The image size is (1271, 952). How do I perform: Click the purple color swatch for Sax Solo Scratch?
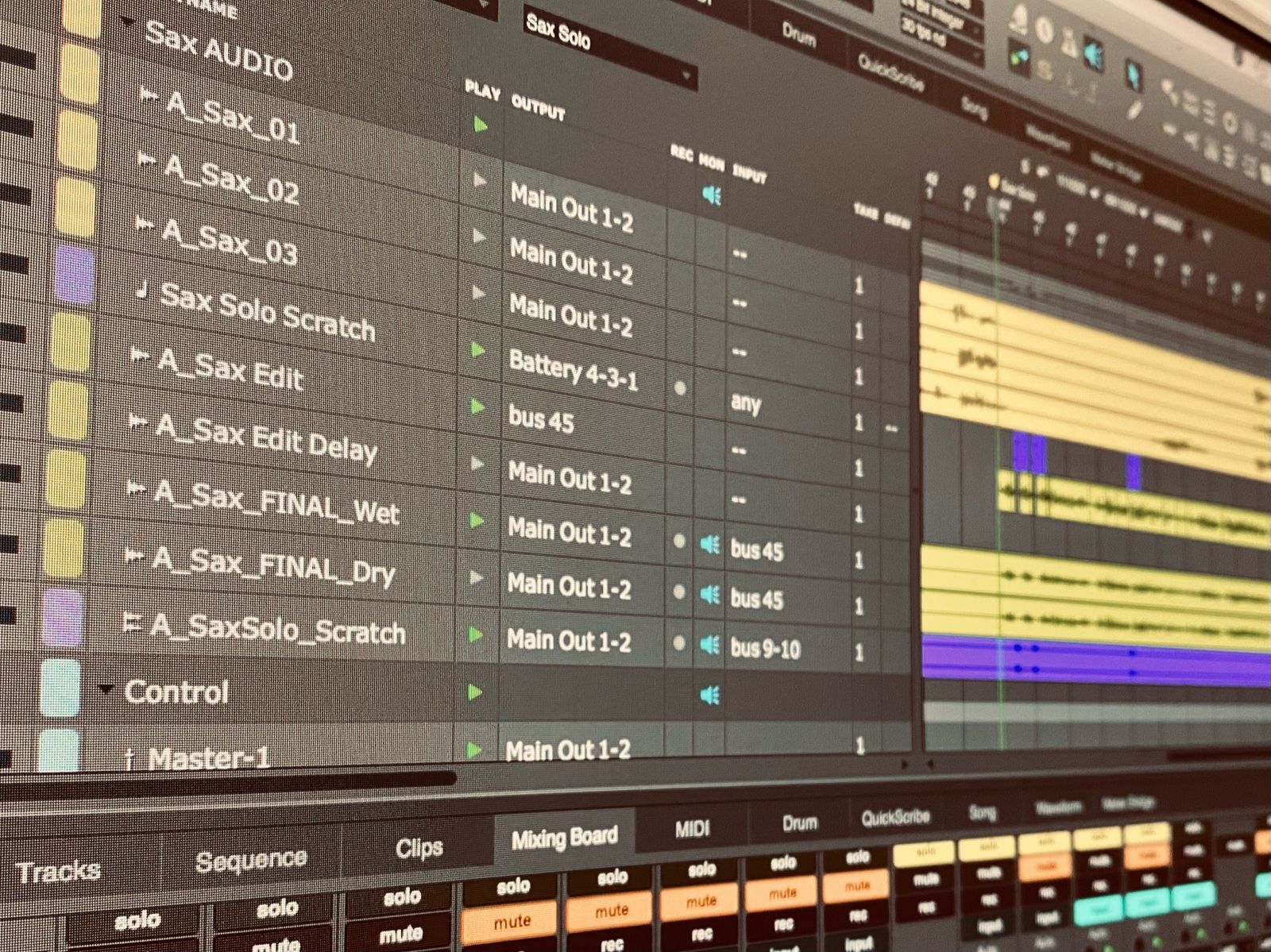click(x=75, y=275)
